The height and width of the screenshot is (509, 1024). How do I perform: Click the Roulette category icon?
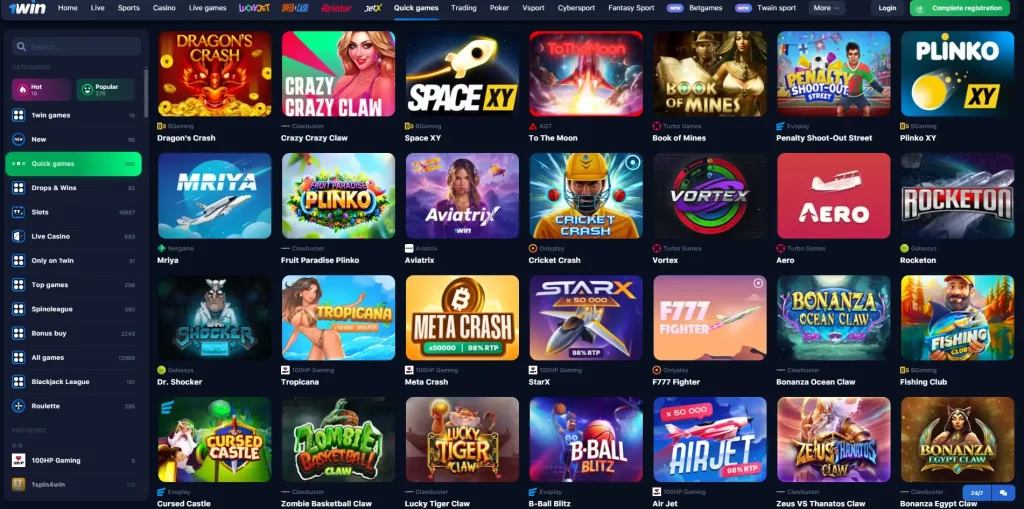click(18, 406)
